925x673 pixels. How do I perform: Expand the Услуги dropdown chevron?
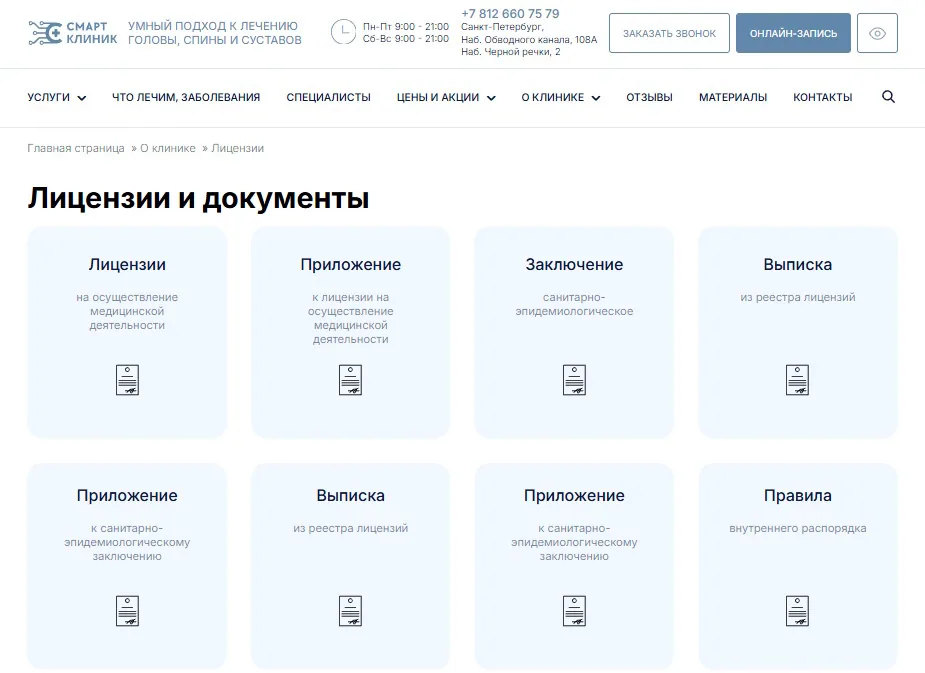point(82,98)
